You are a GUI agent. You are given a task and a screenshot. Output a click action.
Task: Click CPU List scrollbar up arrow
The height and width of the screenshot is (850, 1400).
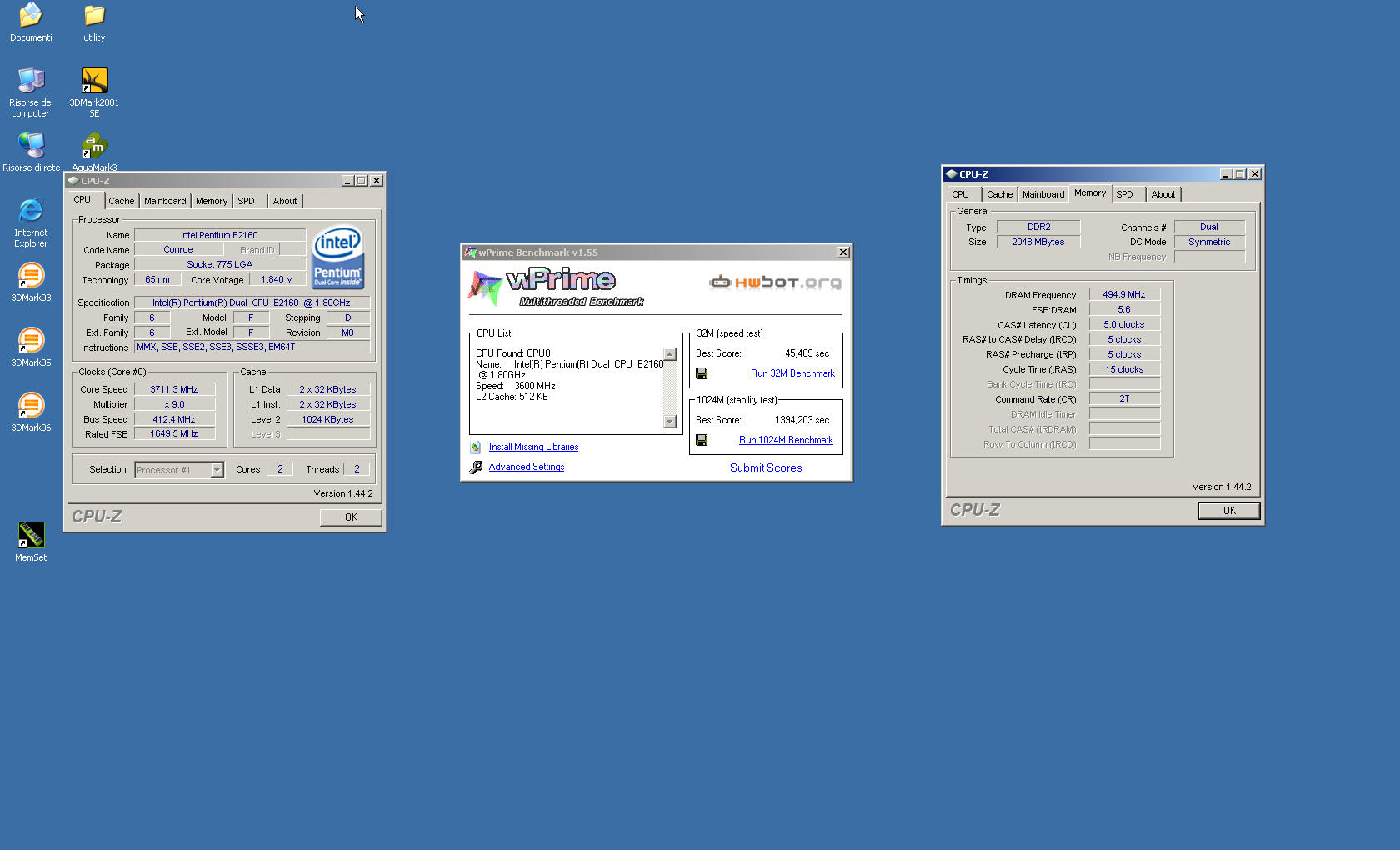(x=670, y=355)
